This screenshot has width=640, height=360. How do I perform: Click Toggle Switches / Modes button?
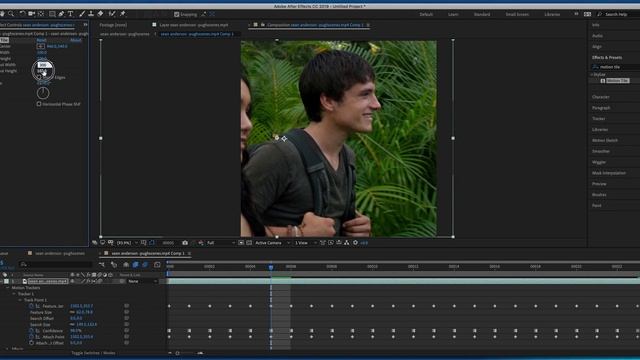click(x=93, y=353)
